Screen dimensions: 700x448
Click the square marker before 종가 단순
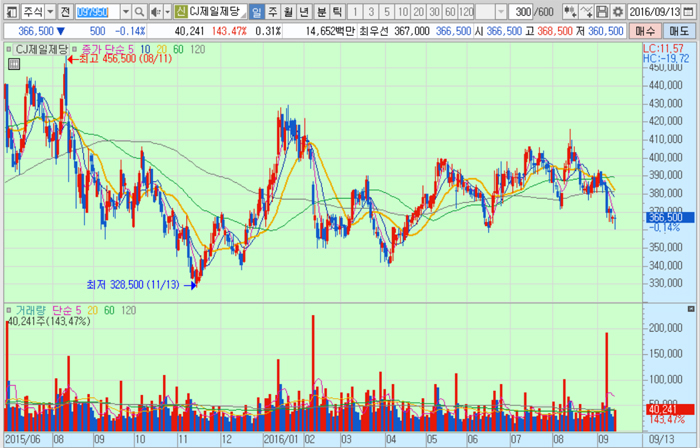75,49
